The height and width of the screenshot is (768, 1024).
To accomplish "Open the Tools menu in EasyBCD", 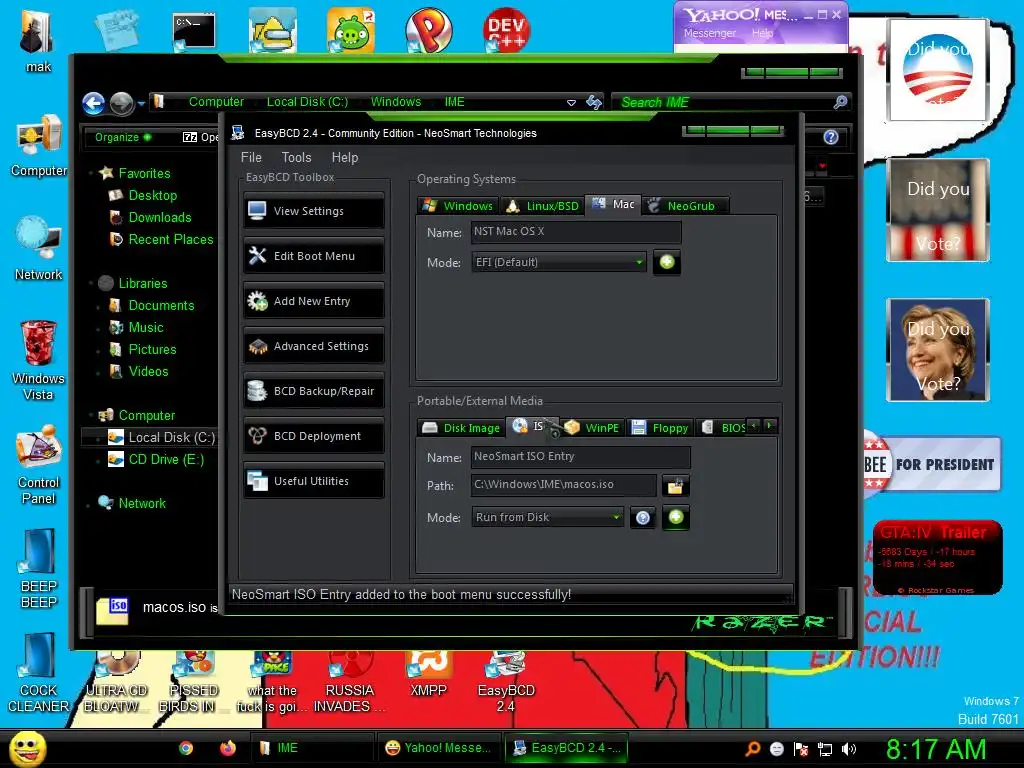I will [296, 157].
